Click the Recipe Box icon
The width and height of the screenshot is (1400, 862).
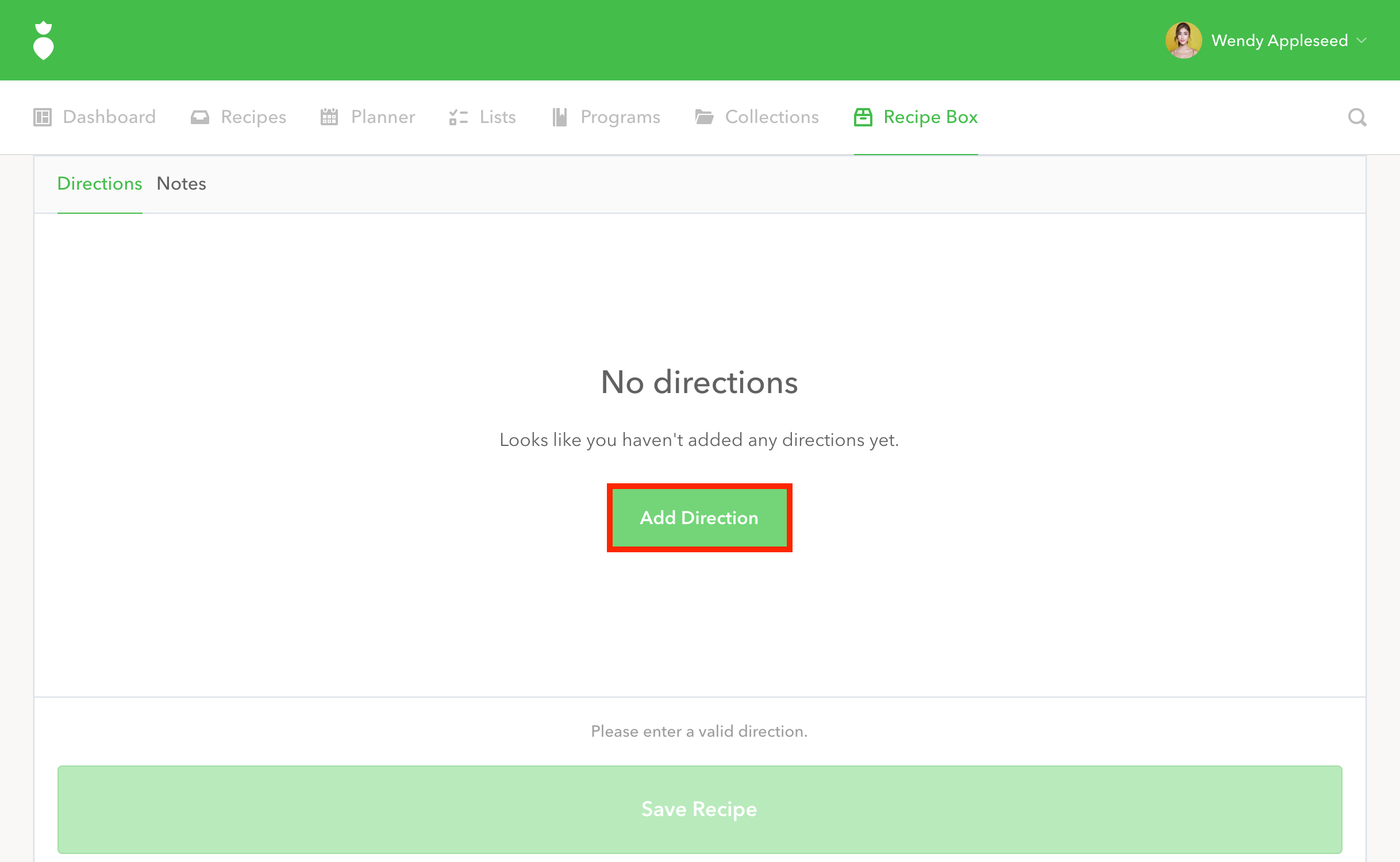[863, 117]
